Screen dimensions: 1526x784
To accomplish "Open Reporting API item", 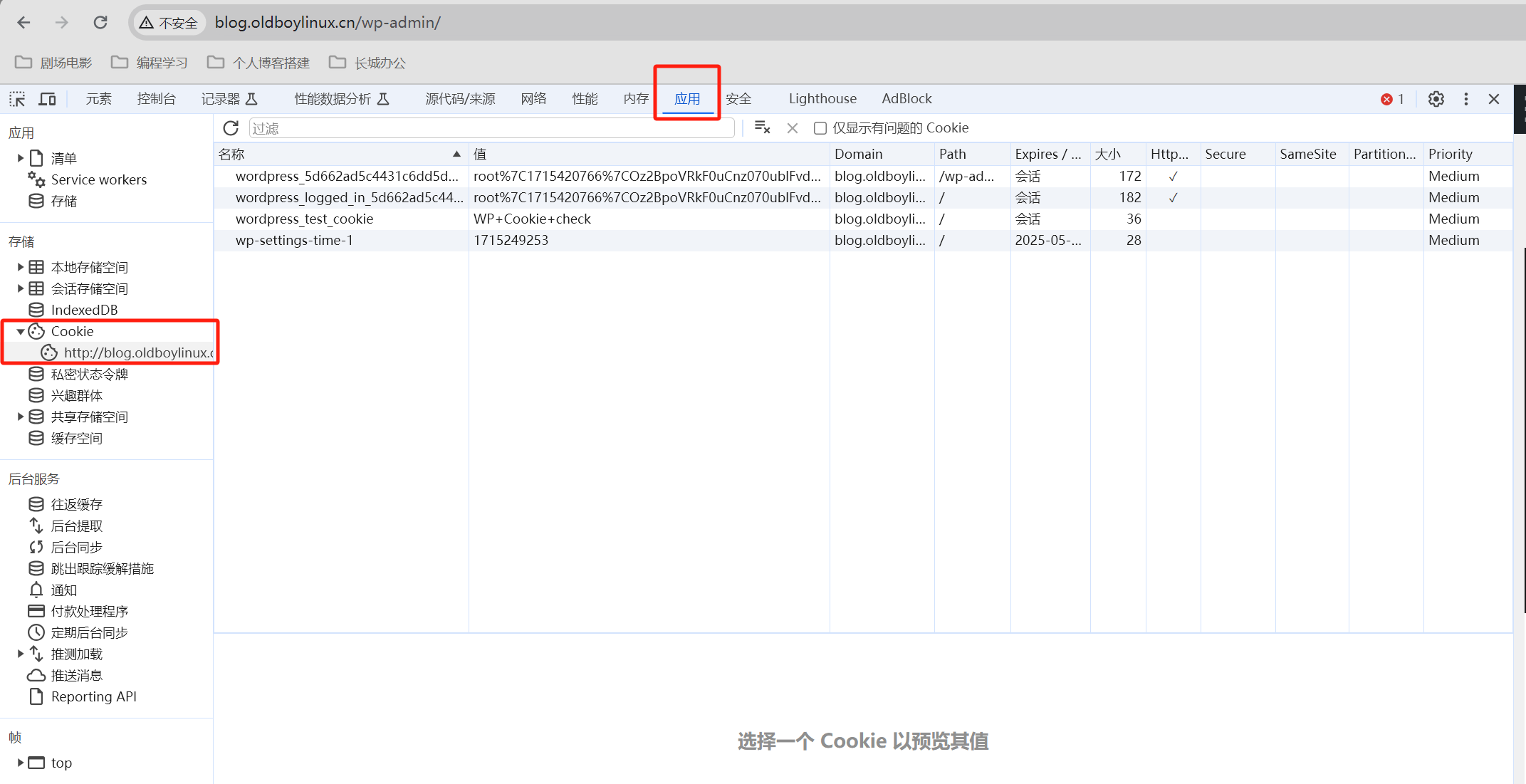I will point(93,696).
